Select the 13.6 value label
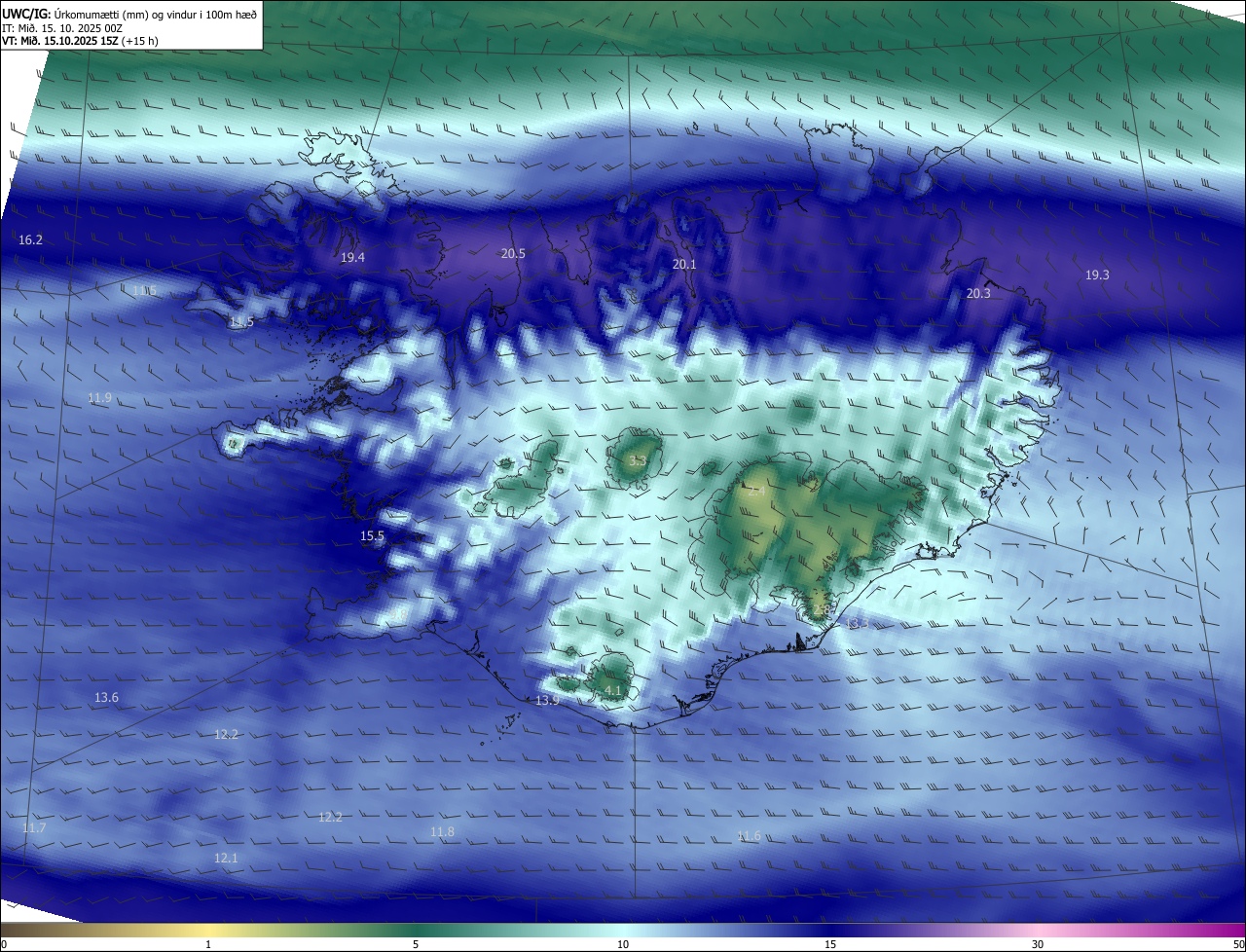Screen dimensions: 1246x952 point(106,698)
